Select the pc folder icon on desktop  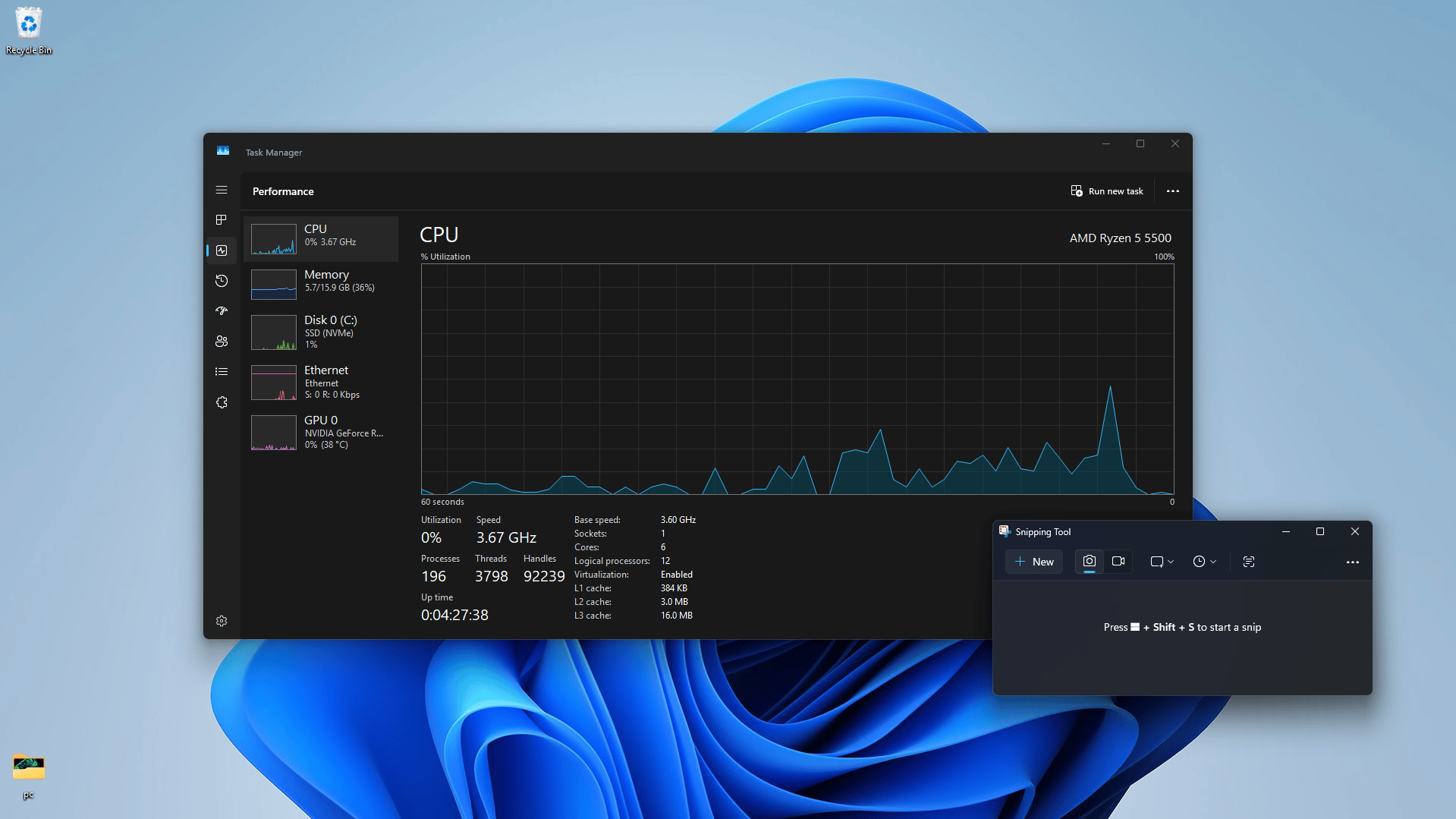tap(29, 776)
